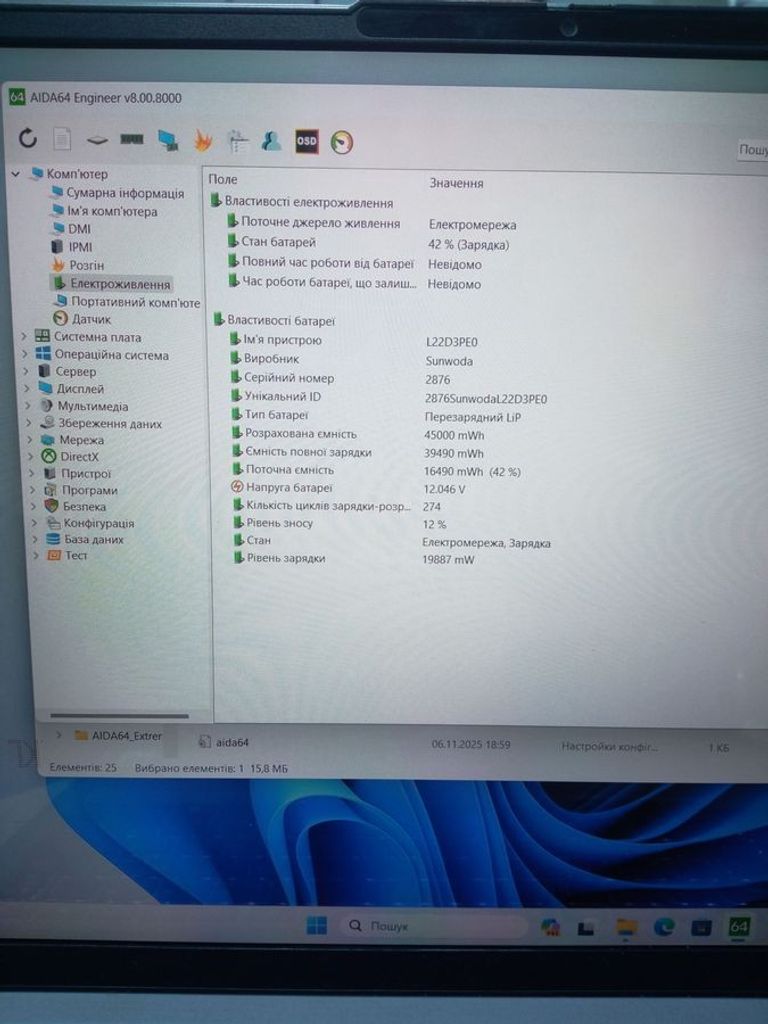The height and width of the screenshot is (1024, 768).
Task: Click the Напруга батареї row
Action: (x=349, y=488)
